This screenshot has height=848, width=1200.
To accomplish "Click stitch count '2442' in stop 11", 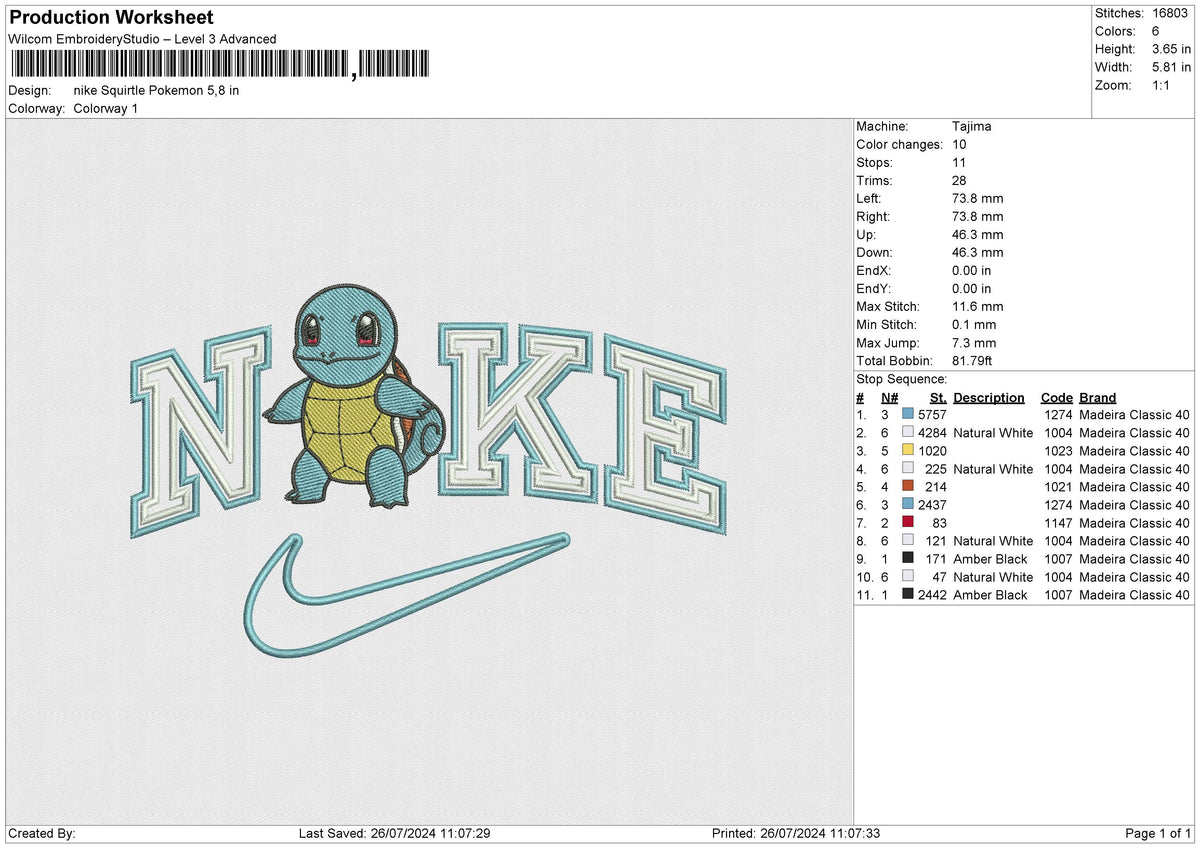I will click(932, 595).
